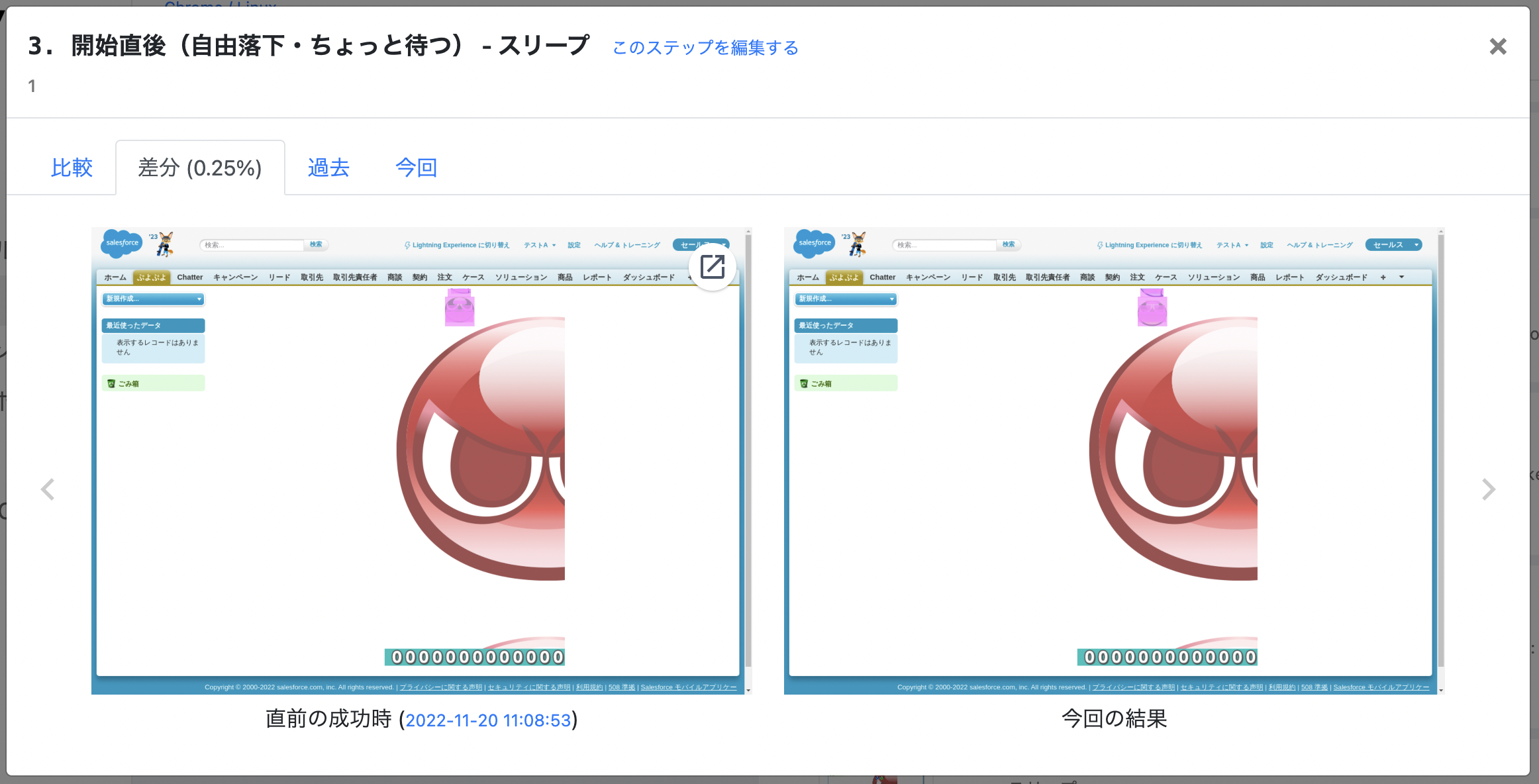Image resolution: width=1539 pixels, height=784 pixels.
Task: Expand the nav overflow chevron in right screenshot
Action: [1402, 277]
